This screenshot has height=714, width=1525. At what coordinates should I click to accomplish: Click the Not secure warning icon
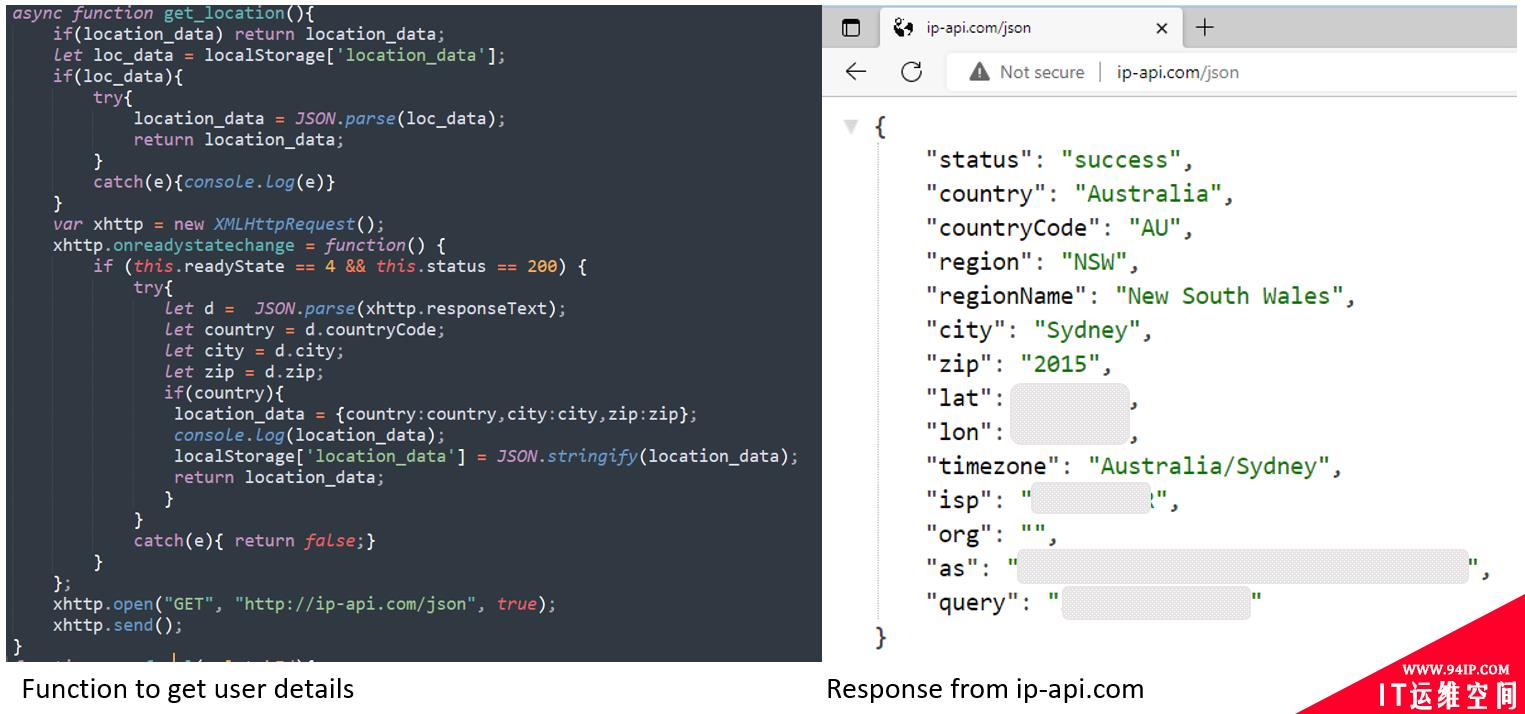979,72
